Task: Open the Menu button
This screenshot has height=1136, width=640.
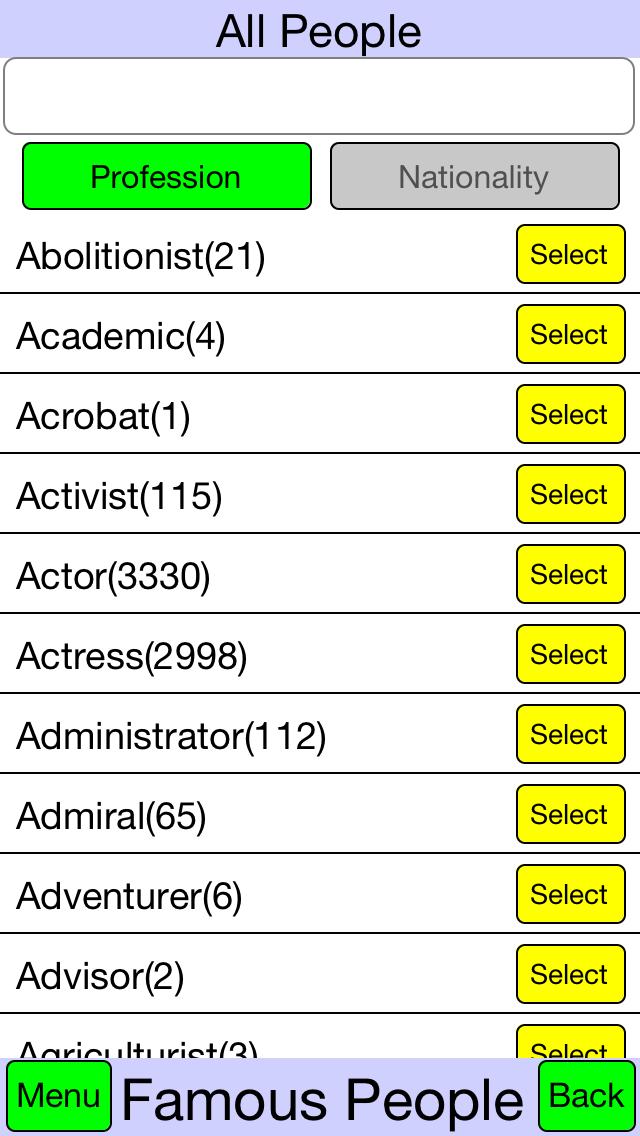Action: (59, 1097)
